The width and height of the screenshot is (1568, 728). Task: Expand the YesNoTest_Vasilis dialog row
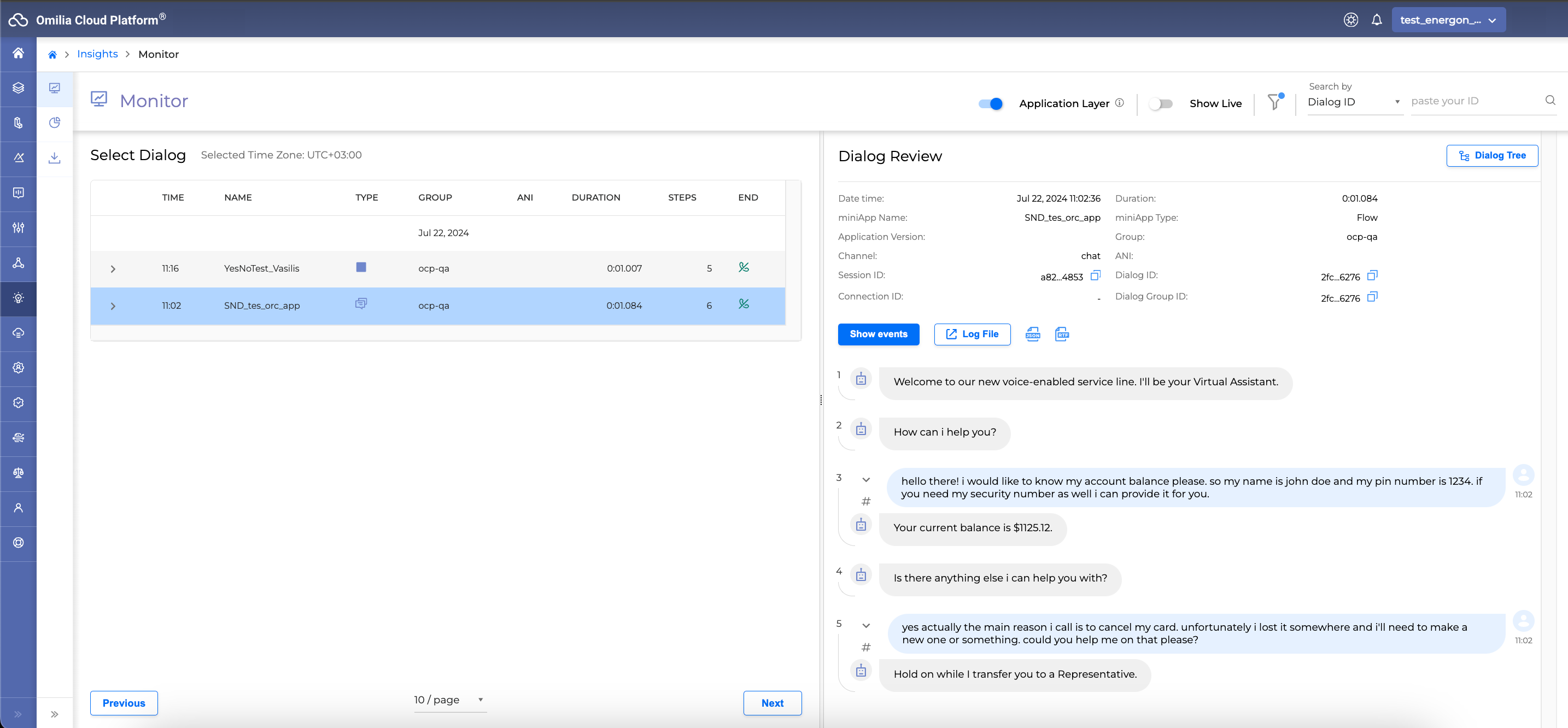pyautogui.click(x=113, y=269)
